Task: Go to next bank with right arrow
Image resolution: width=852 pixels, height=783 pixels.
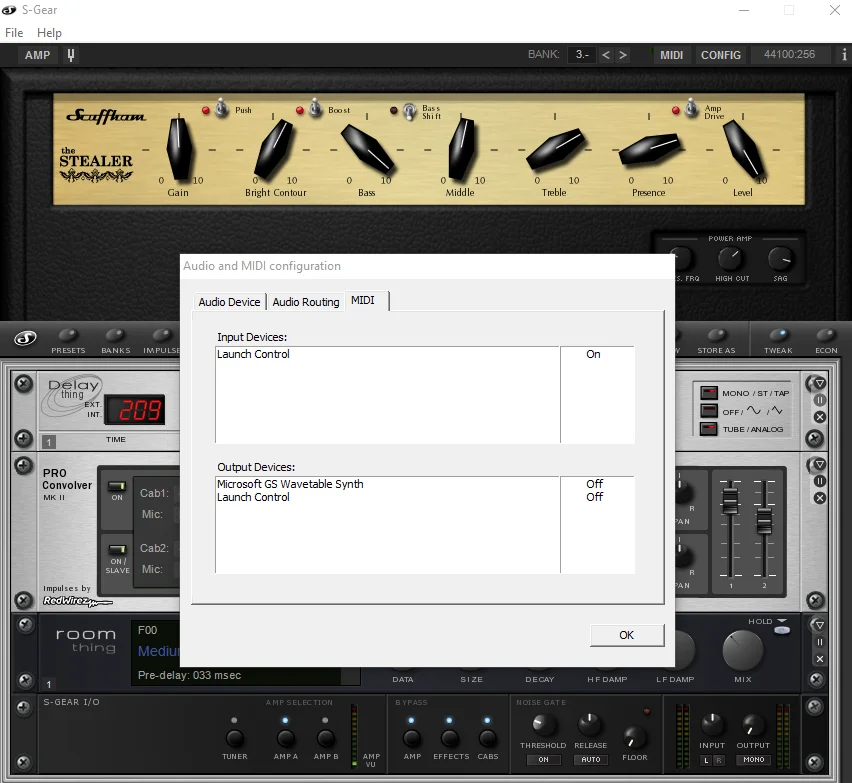Action: 623,55
